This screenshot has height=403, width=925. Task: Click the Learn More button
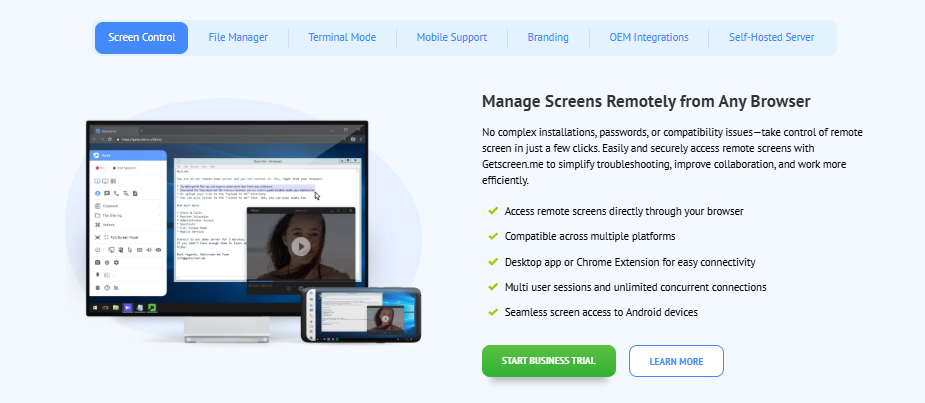click(x=676, y=361)
